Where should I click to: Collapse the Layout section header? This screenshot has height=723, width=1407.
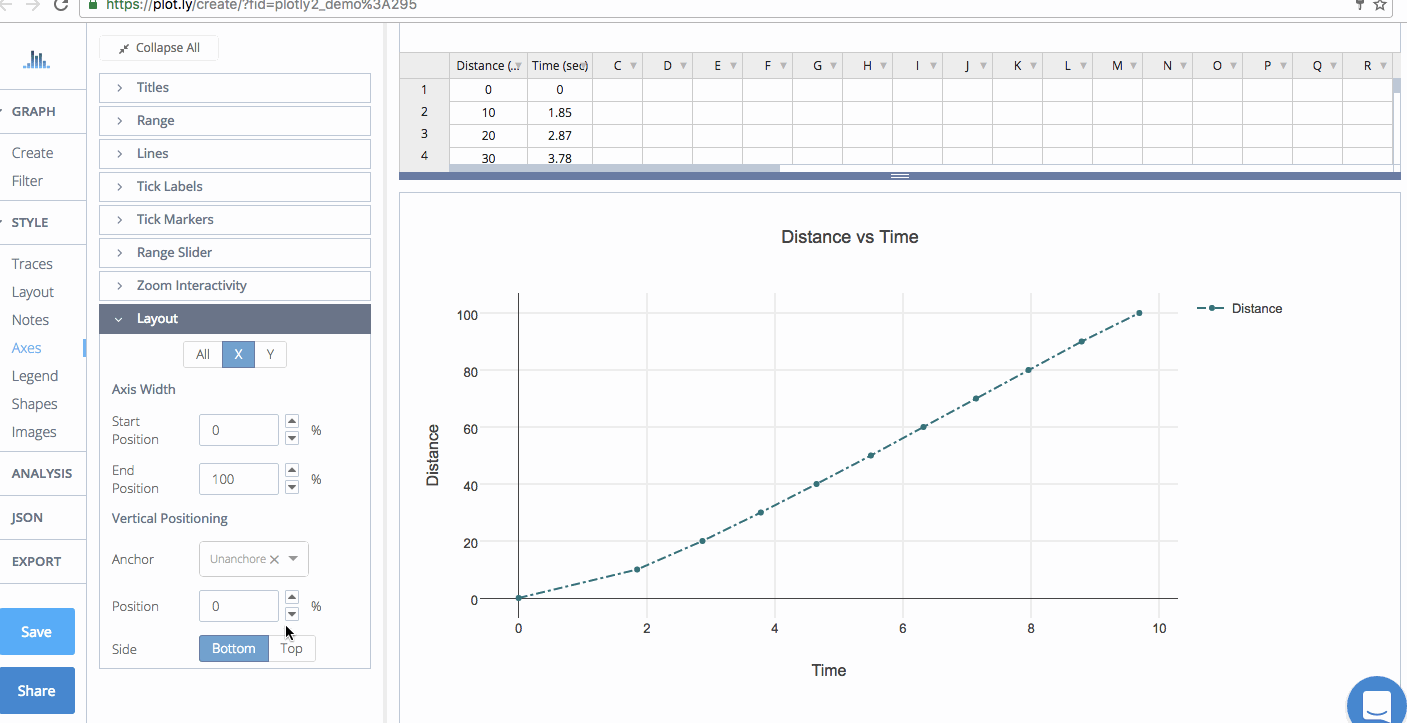click(x=235, y=319)
